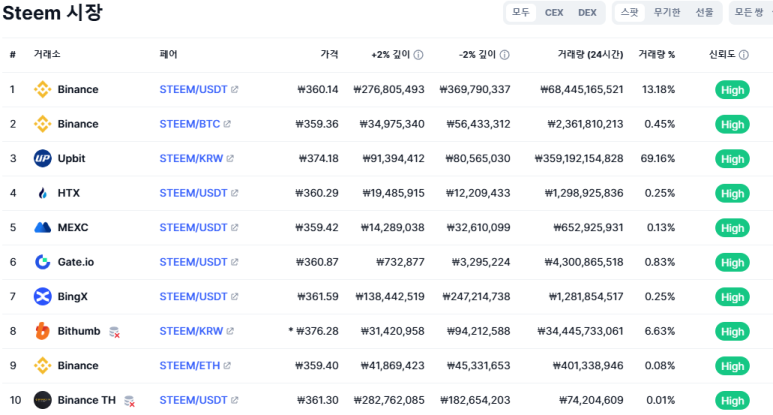Image resolution: width=773 pixels, height=415 pixels.
Task: Click the ₩247,214,738 depth cell
Action: tap(476, 296)
